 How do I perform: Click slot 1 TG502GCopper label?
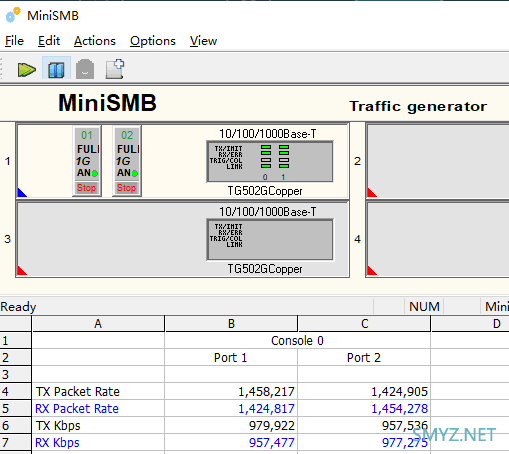[x=265, y=191]
